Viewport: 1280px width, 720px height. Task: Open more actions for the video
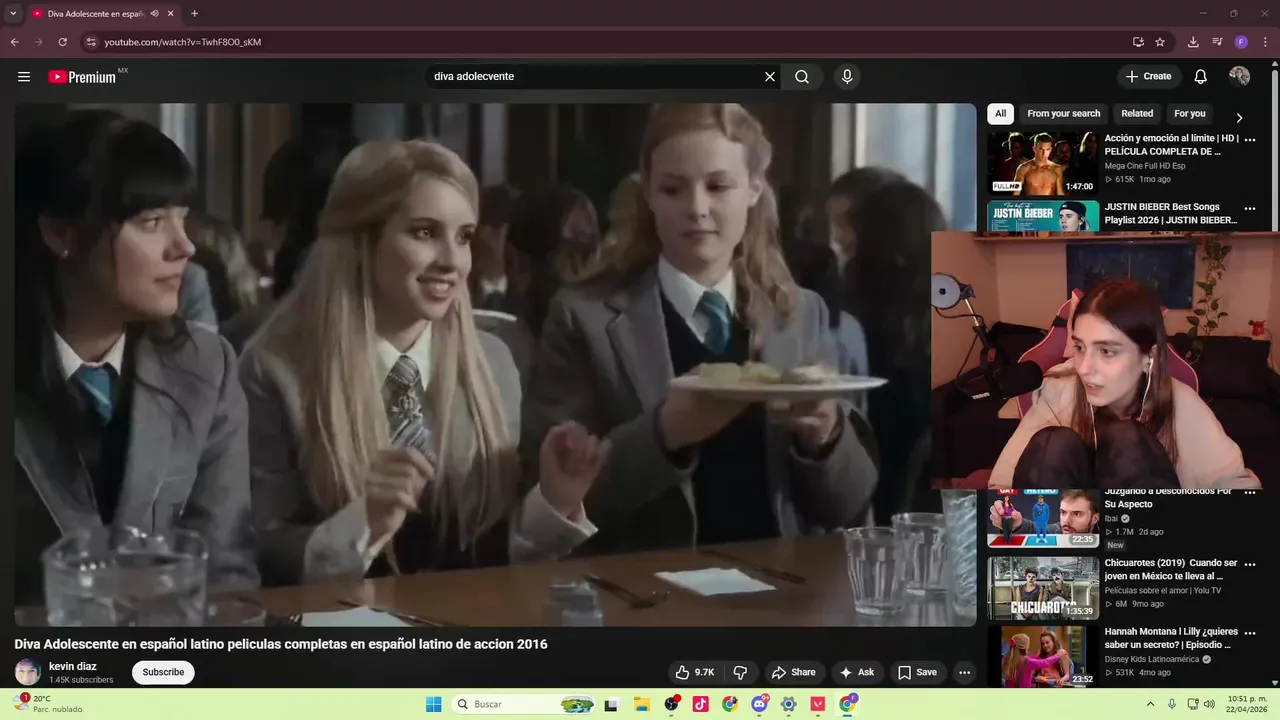click(964, 673)
